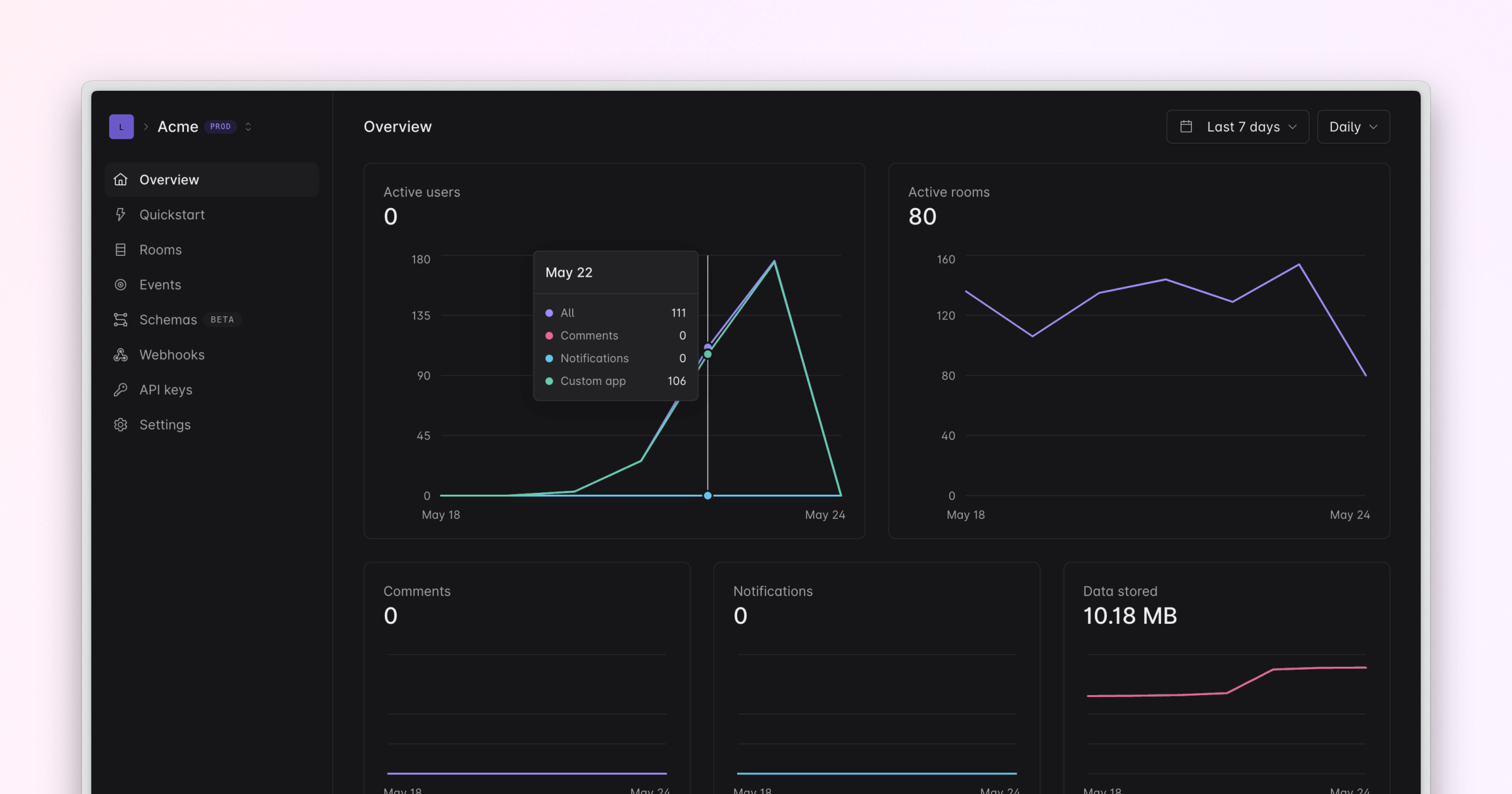Viewport: 1512px width, 794px height.
Task: Click the Webhooks icon in the sidebar
Action: coord(121,354)
